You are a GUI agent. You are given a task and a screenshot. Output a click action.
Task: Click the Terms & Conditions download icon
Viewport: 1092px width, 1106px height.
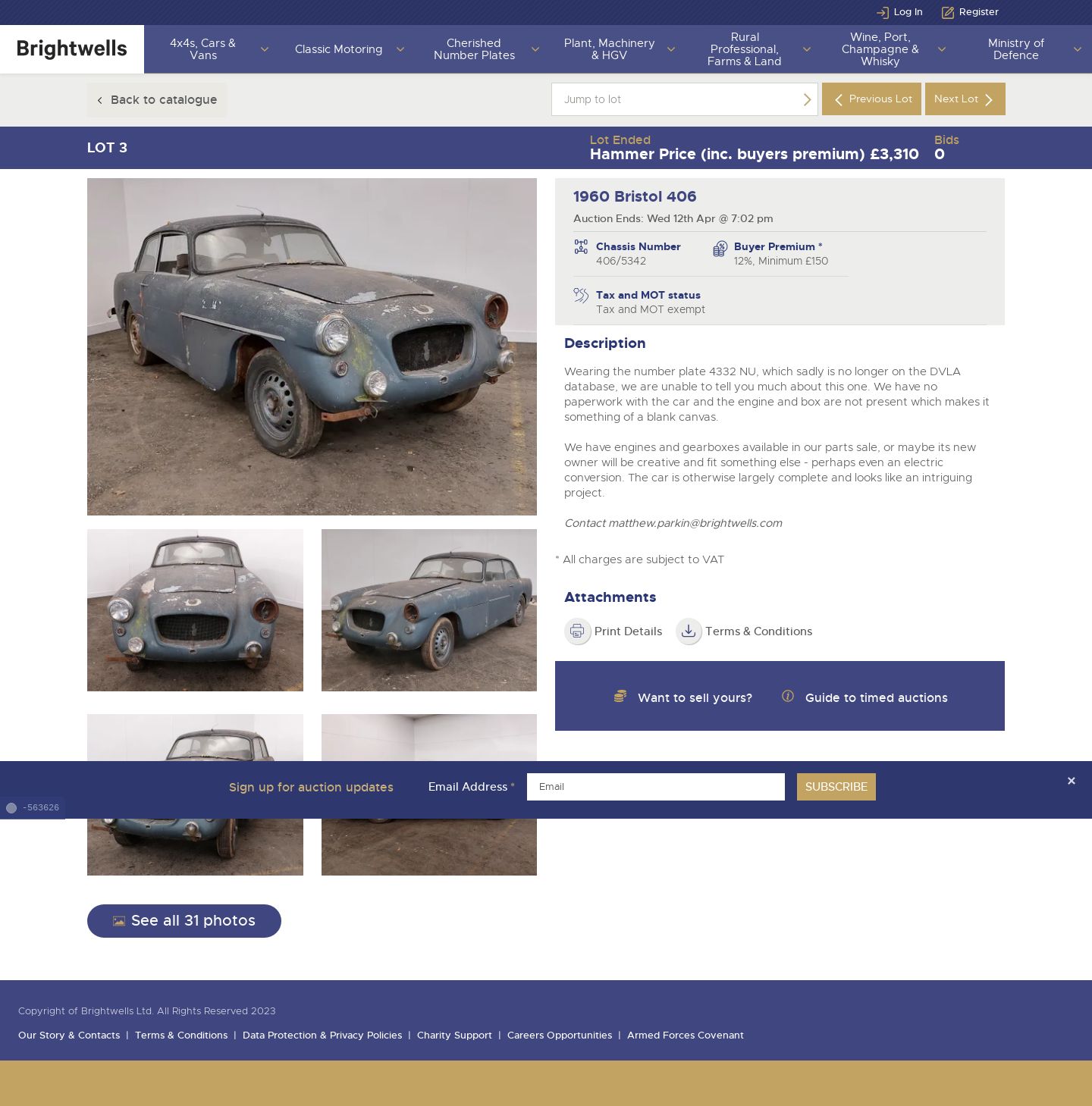(x=689, y=631)
